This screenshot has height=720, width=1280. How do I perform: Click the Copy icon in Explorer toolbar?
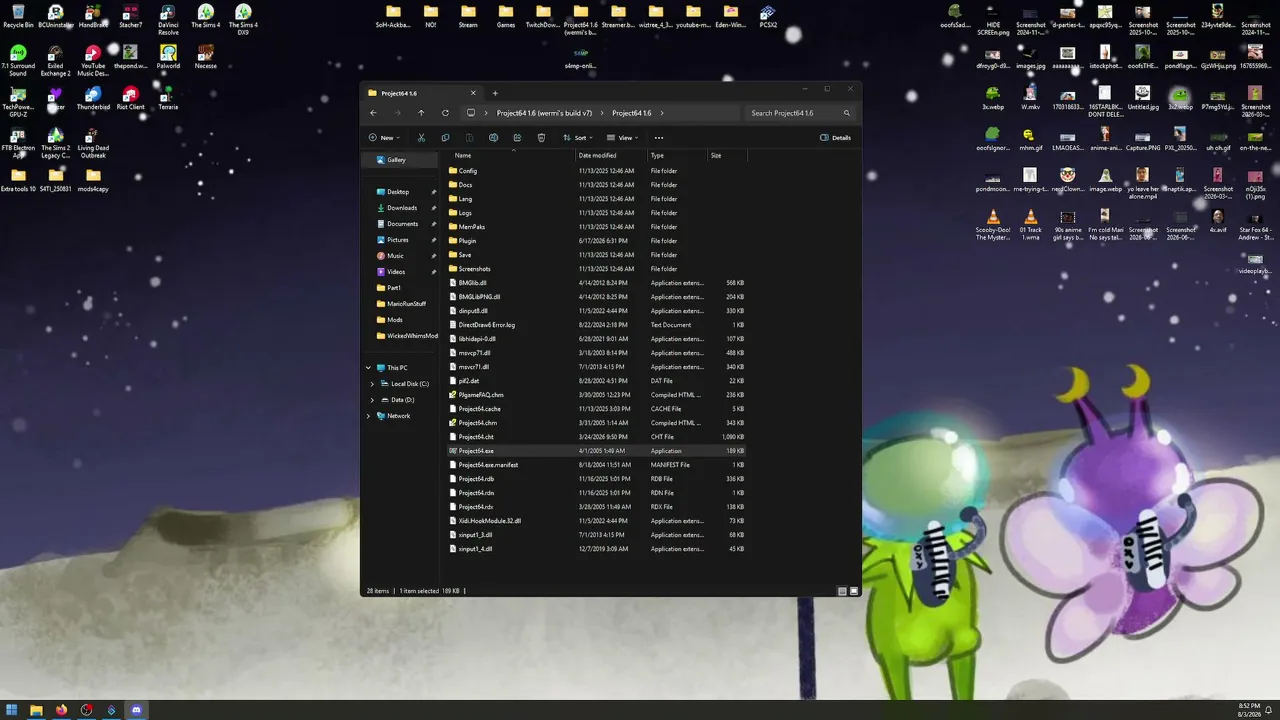click(445, 138)
